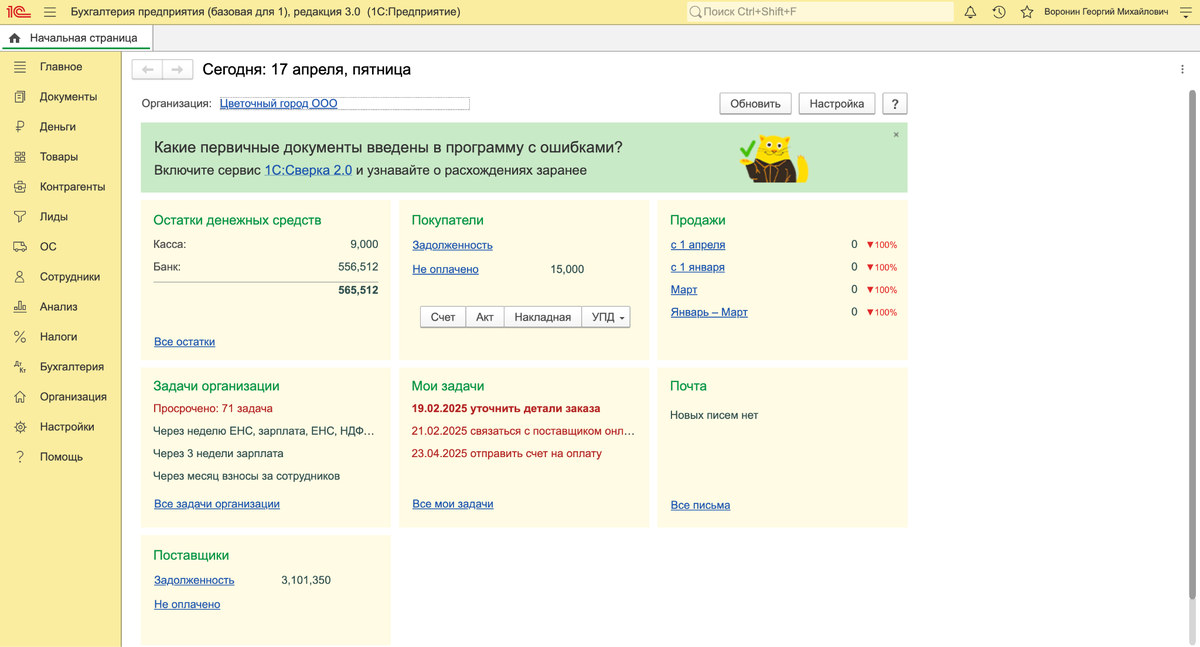Open favorites star icon
Image resolution: width=1200 pixels, height=647 pixels.
[1027, 12]
